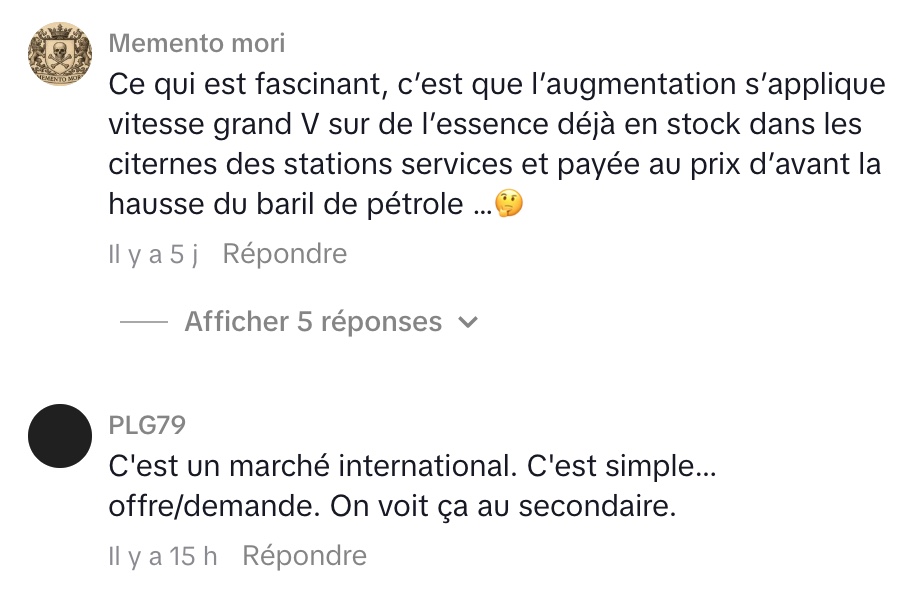912x602 pixels.
Task: Click the Memento mori skull avatar
Action: 60,59
